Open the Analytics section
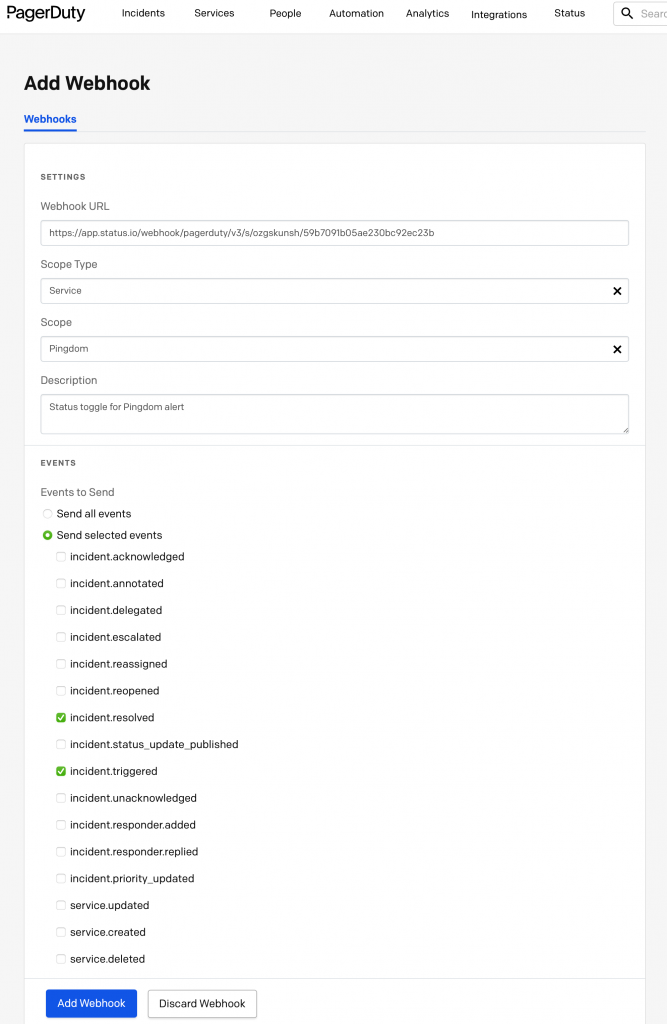Viewport: 667px width, 1024px height. [427, 13]
